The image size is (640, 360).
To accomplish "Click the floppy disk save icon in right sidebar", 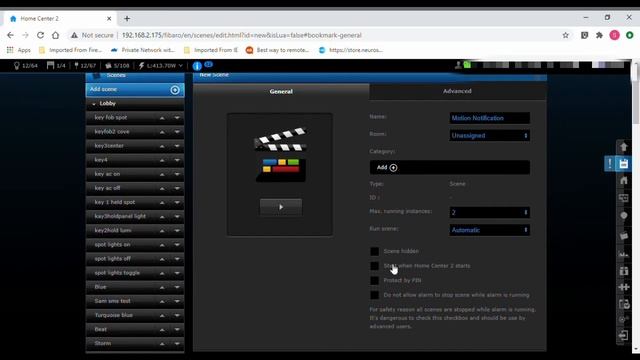I will pyautogui.click(x=623, y=164).
